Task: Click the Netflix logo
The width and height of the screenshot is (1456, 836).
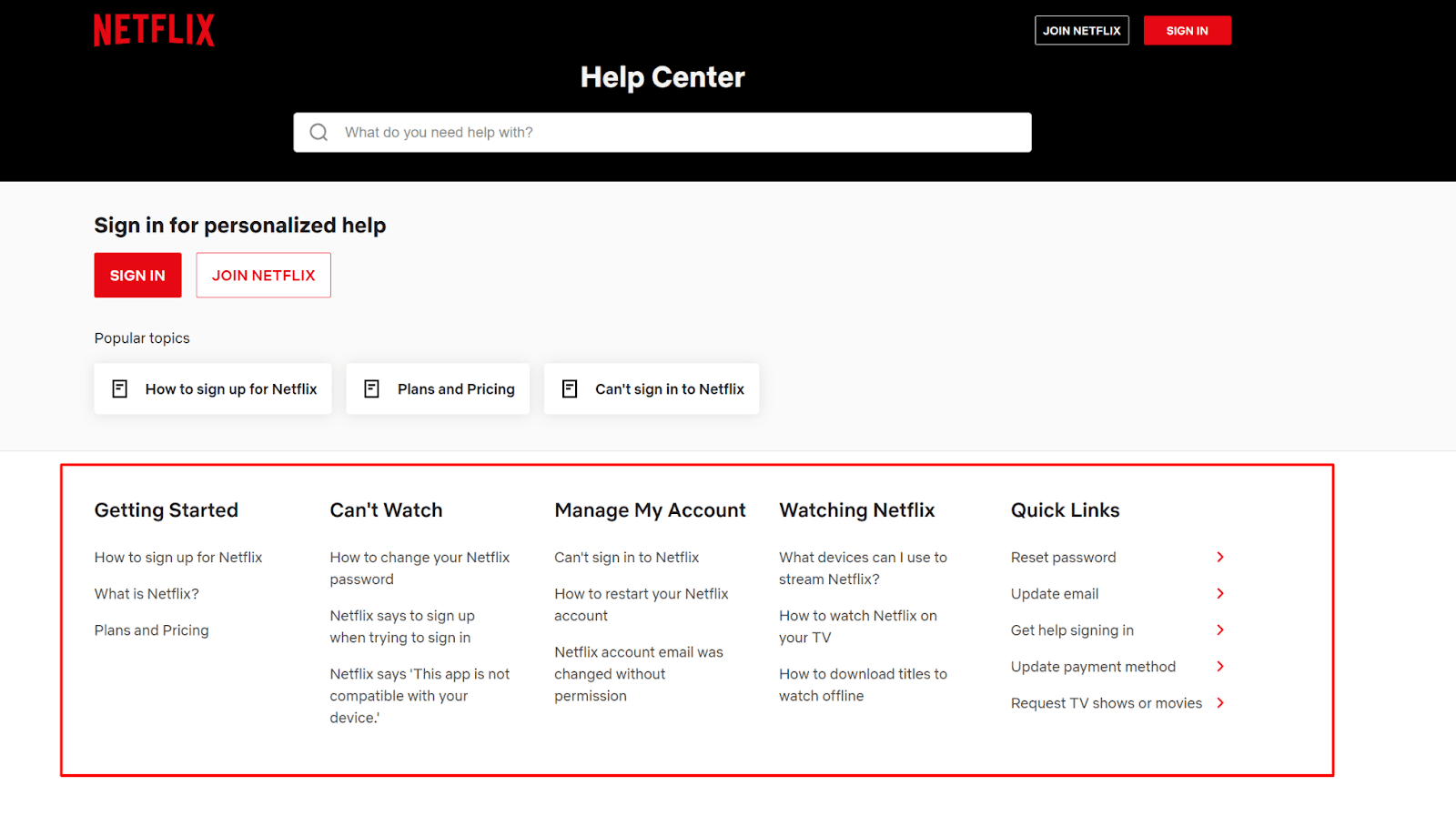Action: [154, 30]
